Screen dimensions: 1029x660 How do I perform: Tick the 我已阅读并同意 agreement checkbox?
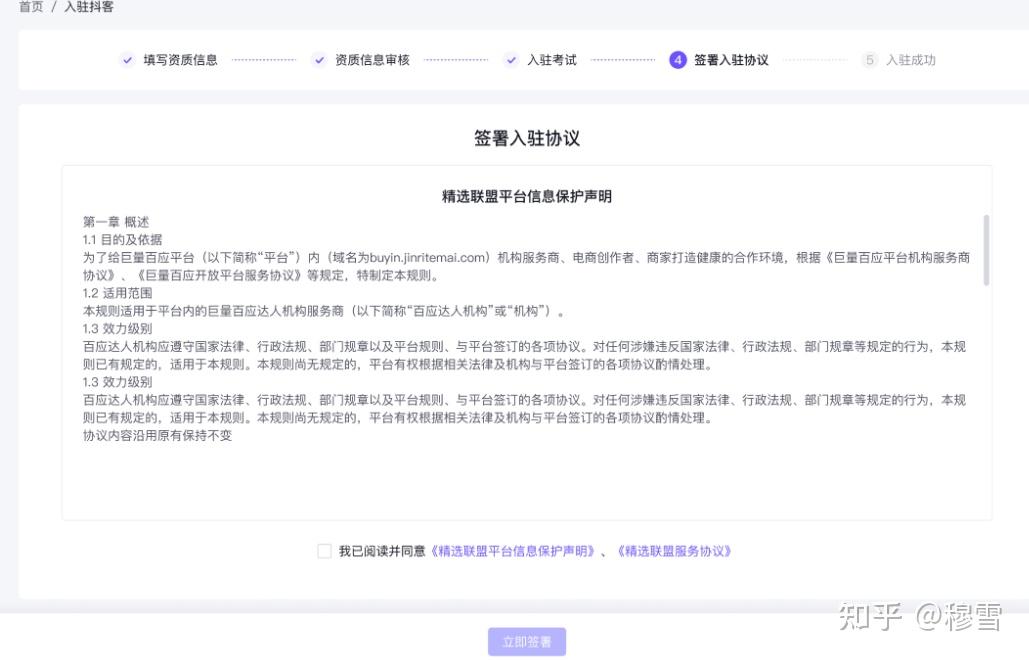pos(324,551)
